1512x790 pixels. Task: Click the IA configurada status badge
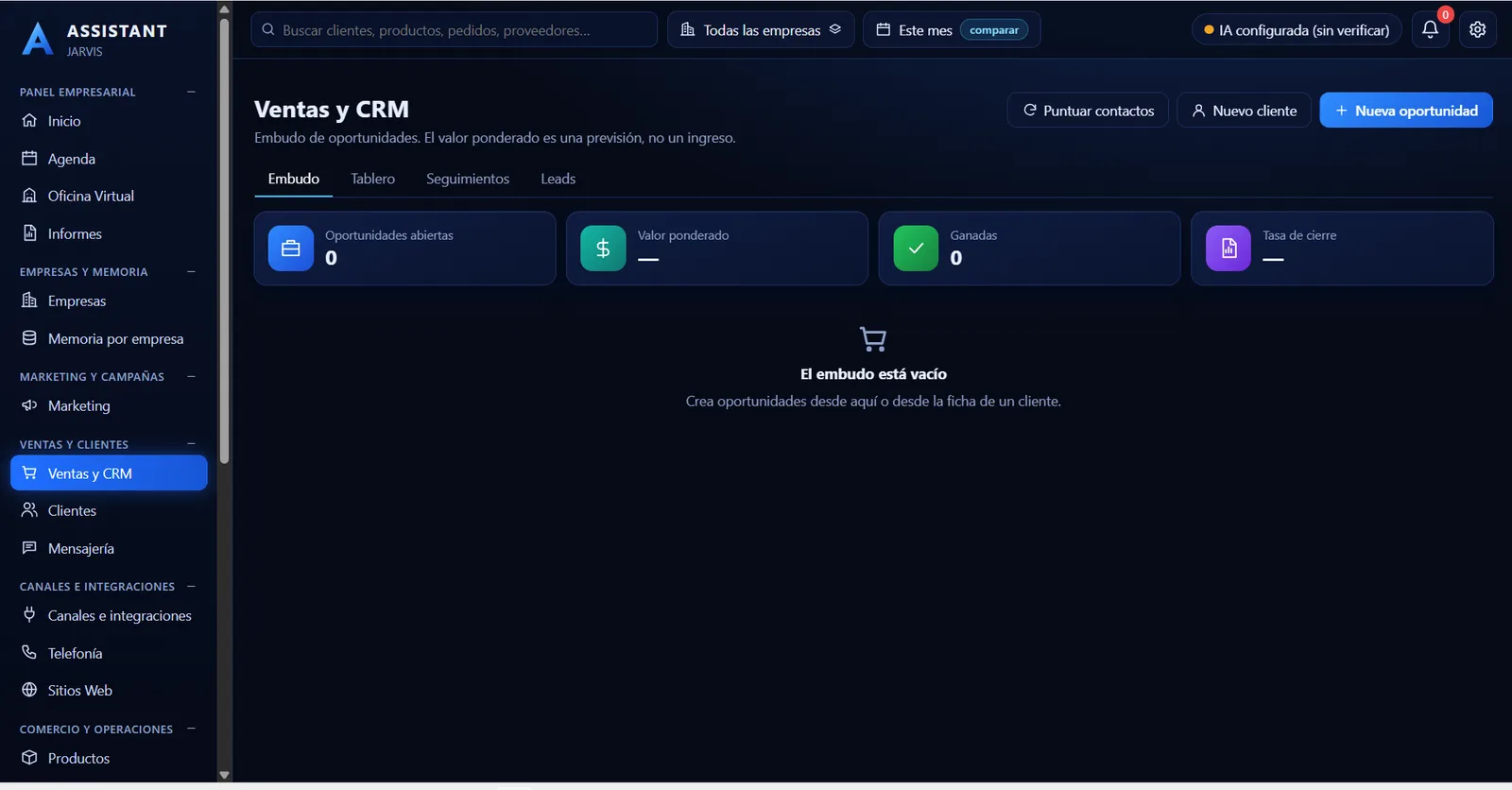(1297, 29)
